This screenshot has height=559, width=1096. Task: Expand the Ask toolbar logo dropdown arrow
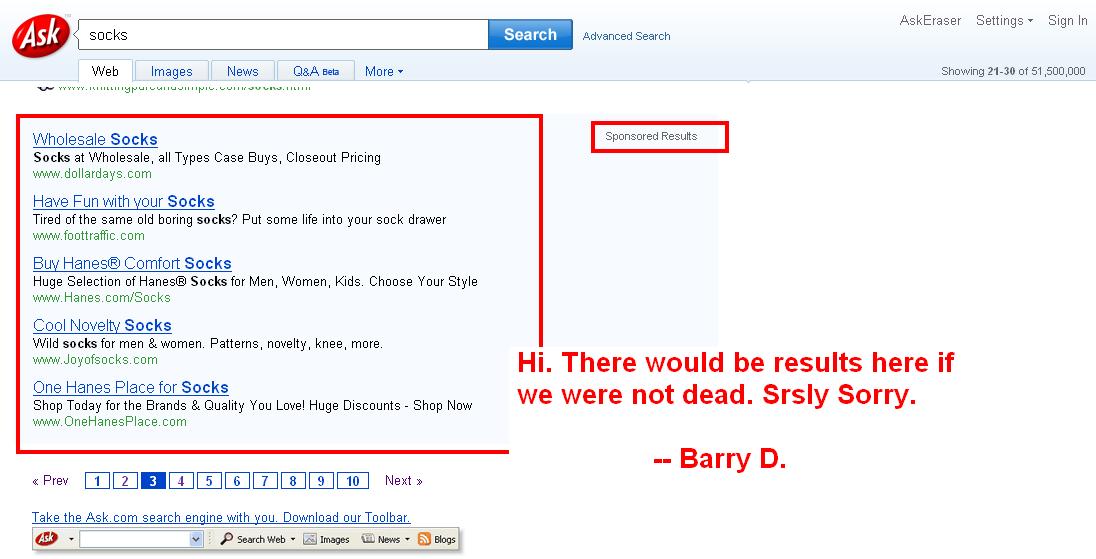[x=71, y=539]
